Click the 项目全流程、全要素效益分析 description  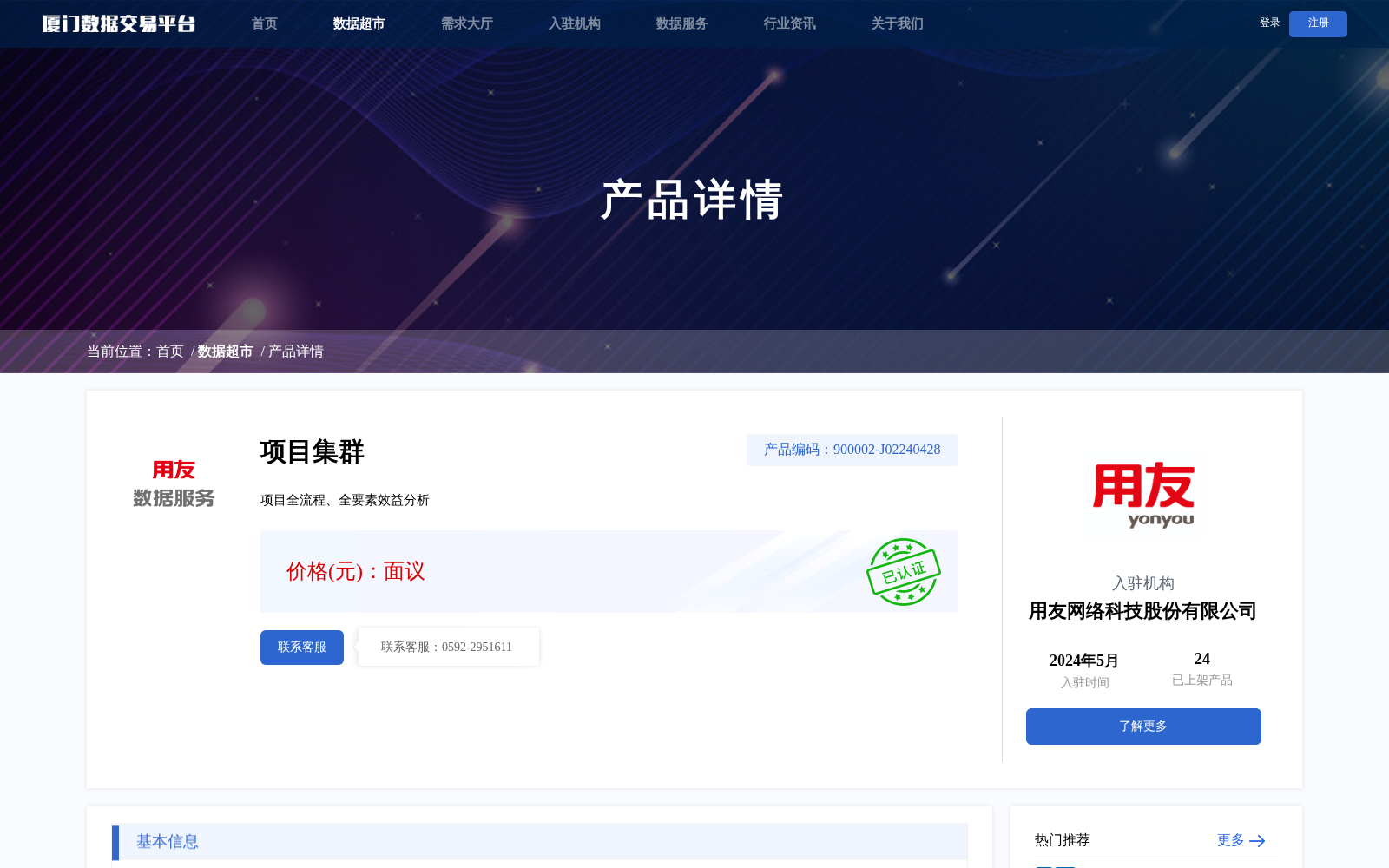tap(345, 500)
